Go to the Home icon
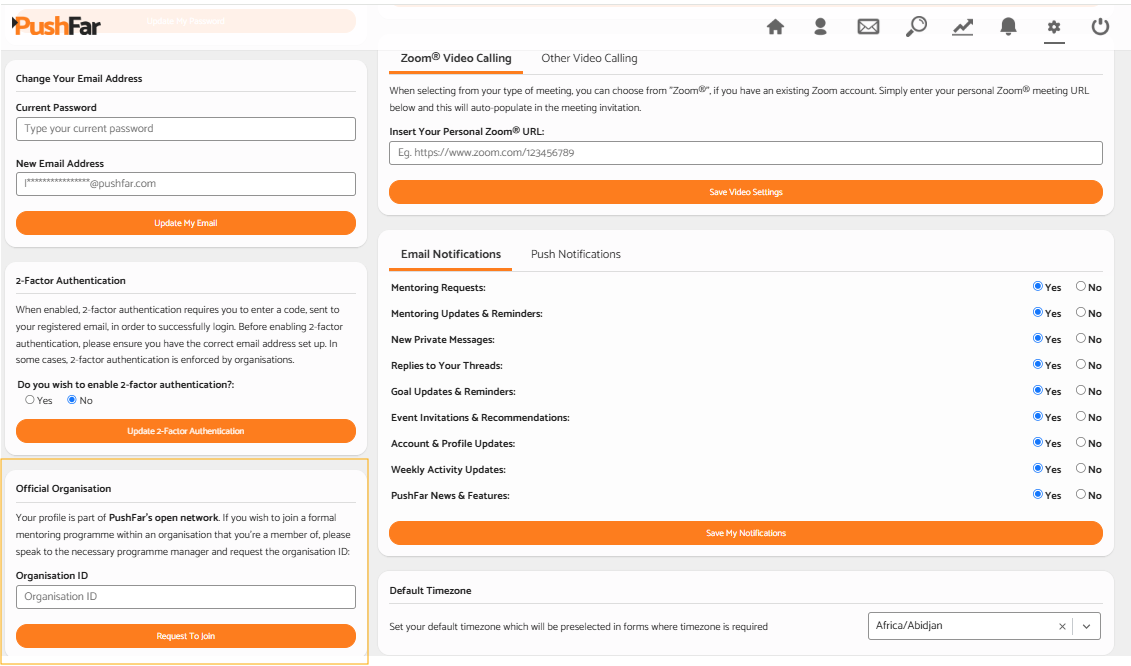1131x666 pixels. point(775,27)
